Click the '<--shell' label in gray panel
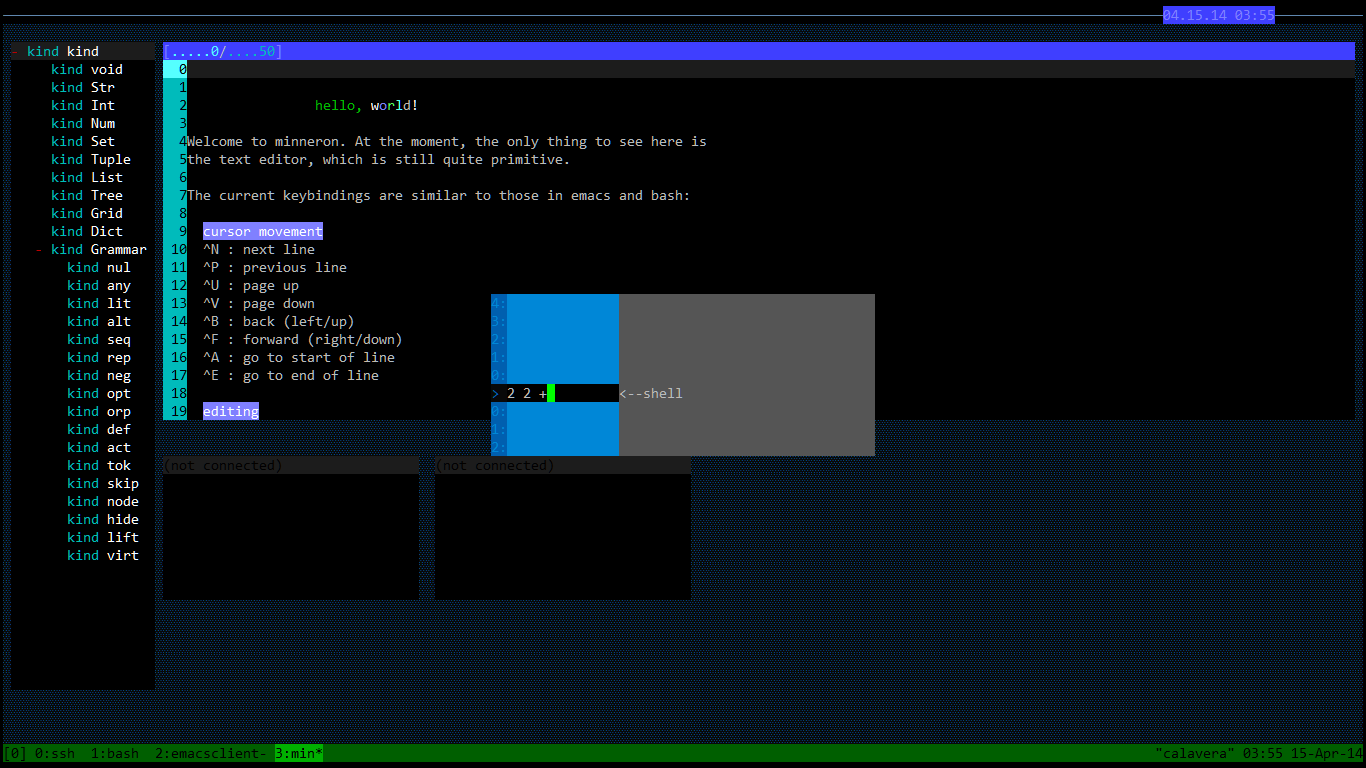The width and height of the screenshot is (1366, 768). [651, 394]
